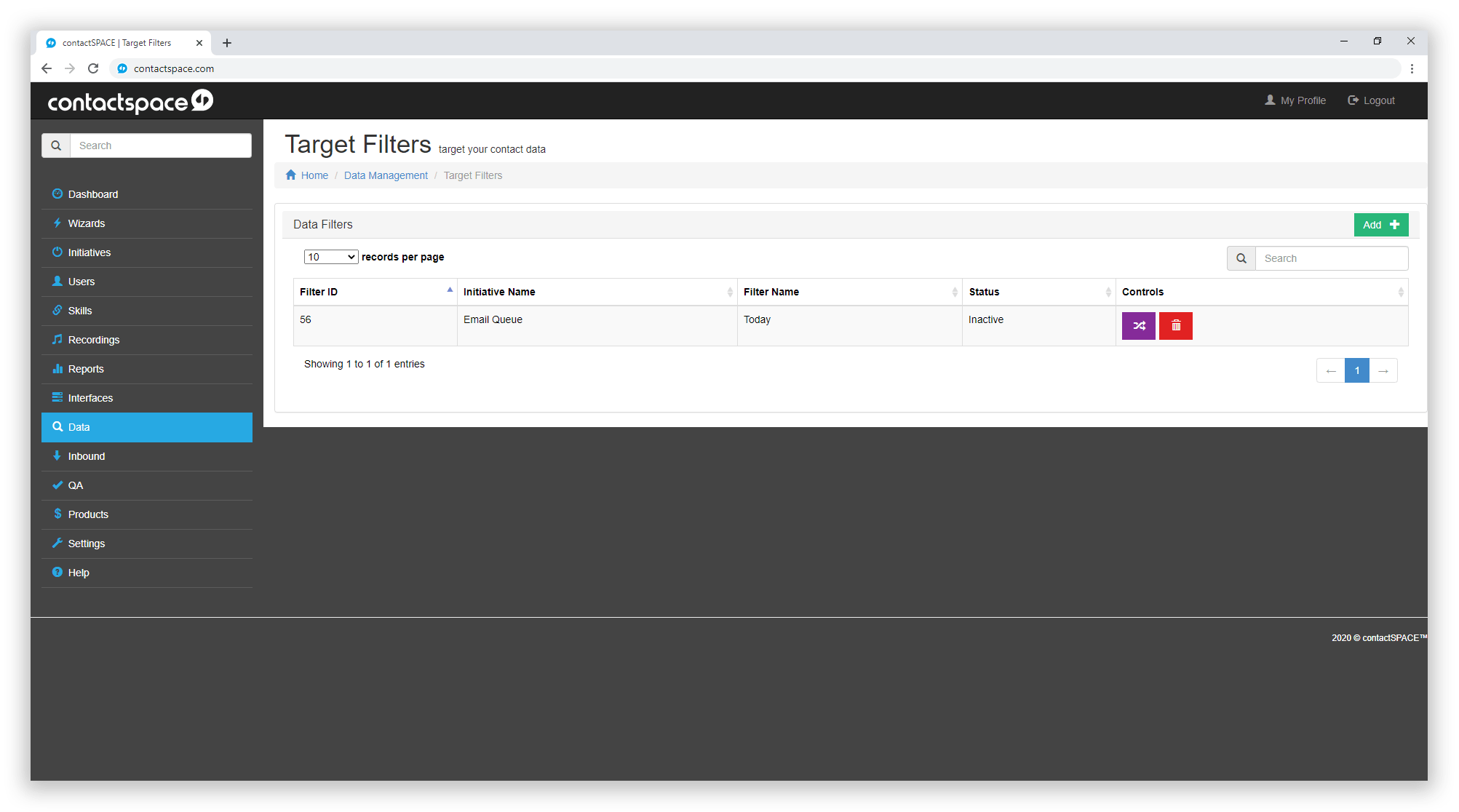Sort table by Filter Name column
This screenshot has height=812, width=1459.
[x=849, y=292]
